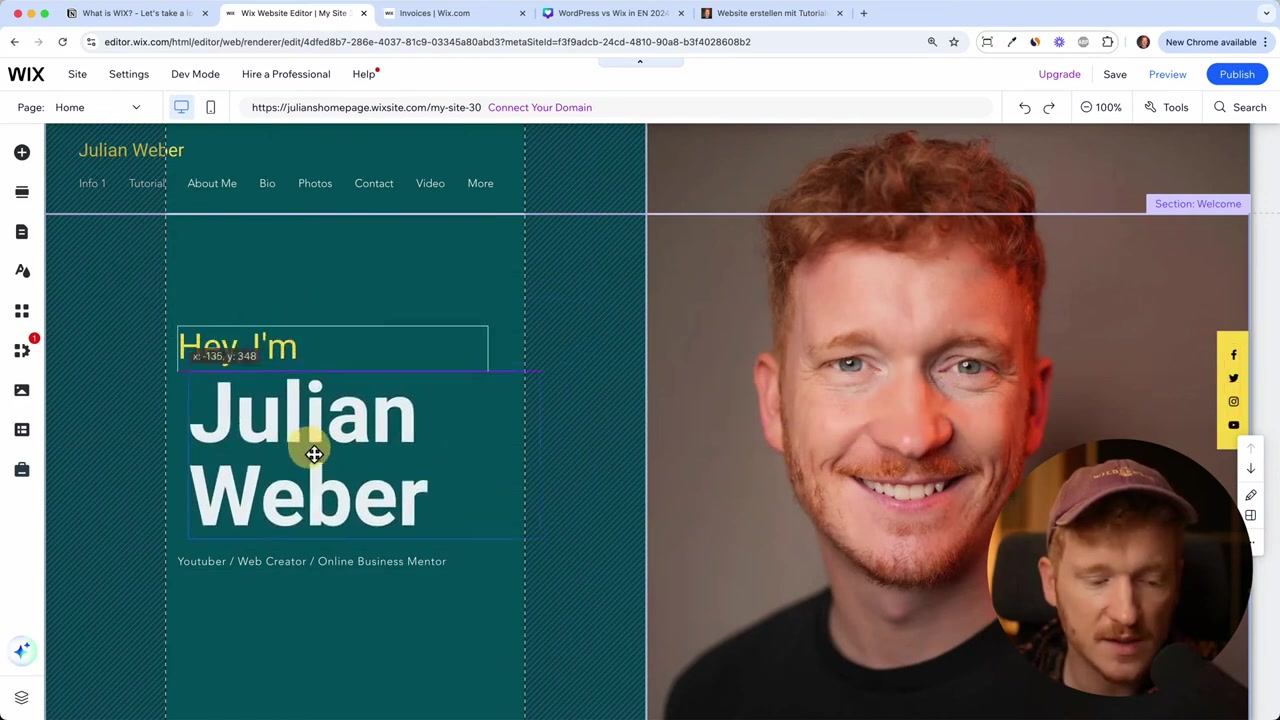1280x720 pixels.
Task: Select the Hey, I'm text box
Action: point(333,348)
